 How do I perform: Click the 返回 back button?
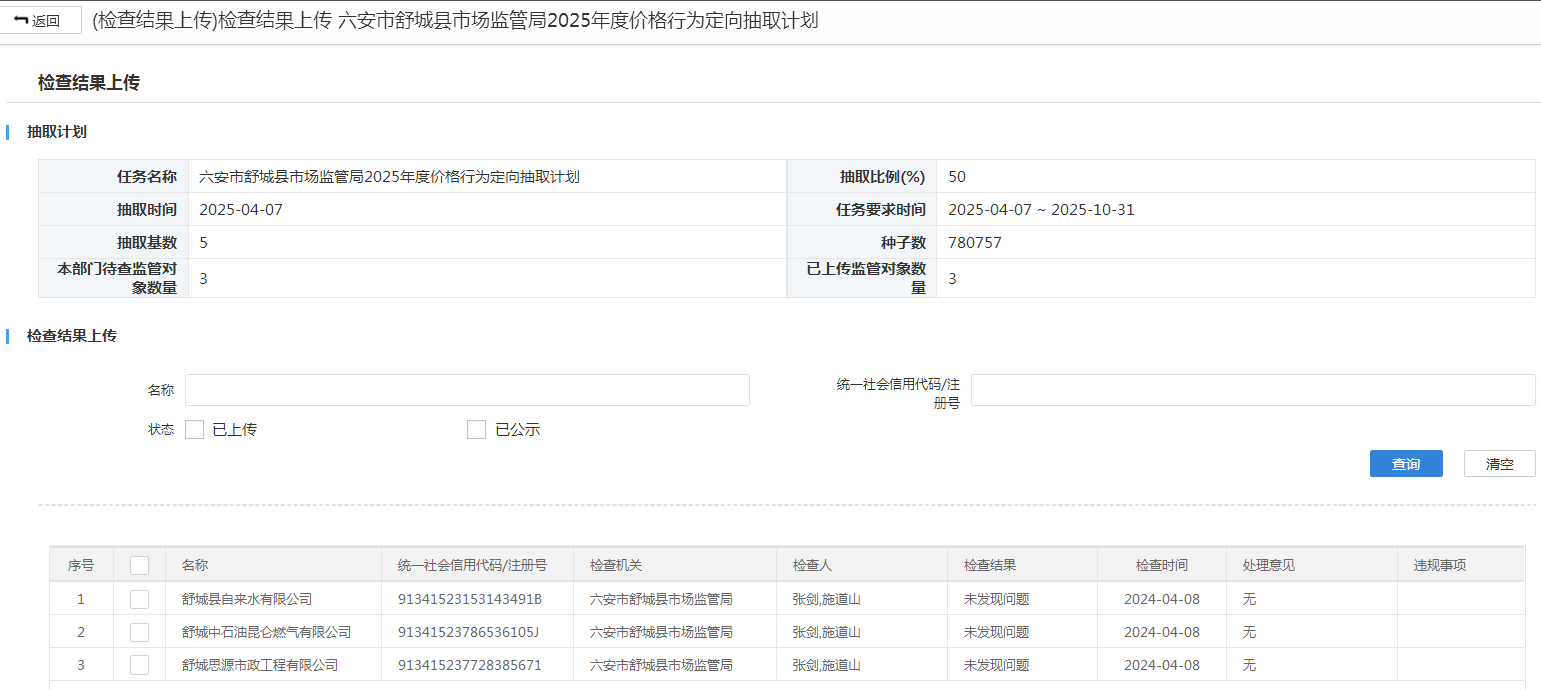point(38,20)
